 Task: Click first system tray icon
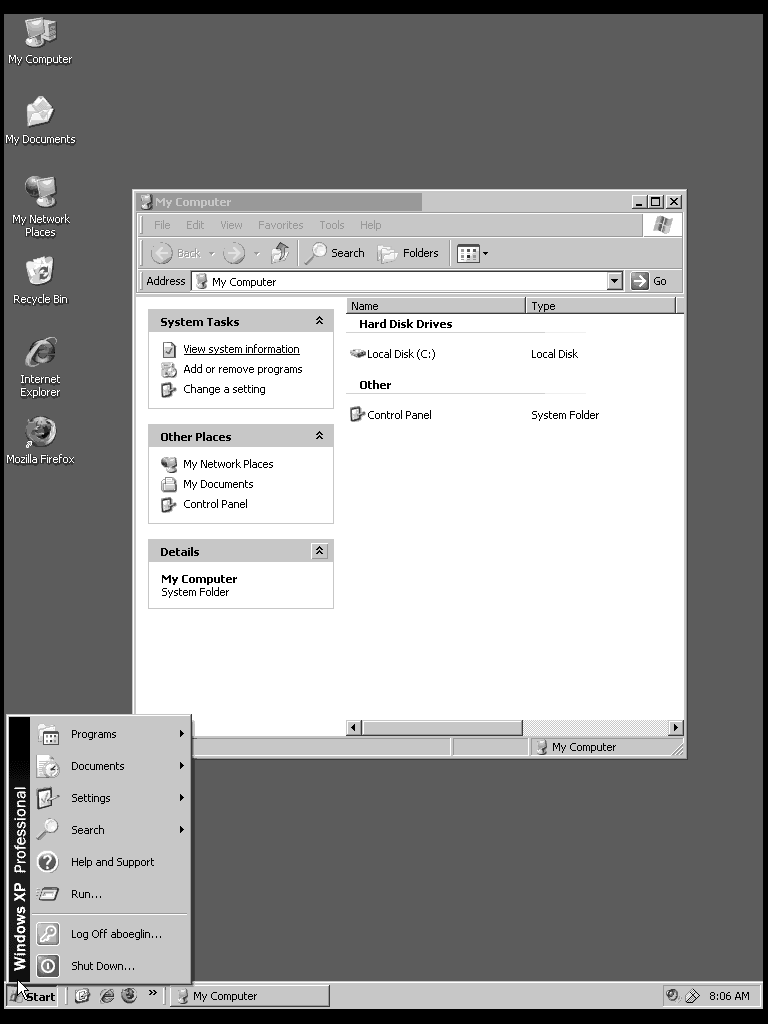(x=673, y=995)
